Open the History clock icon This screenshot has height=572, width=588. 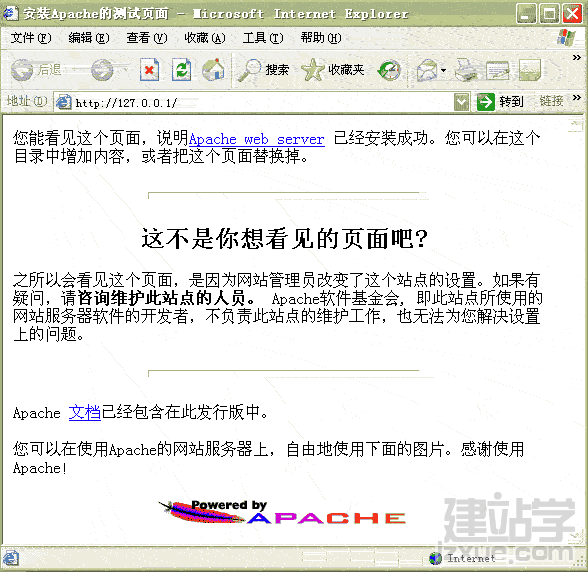[389, 70]
